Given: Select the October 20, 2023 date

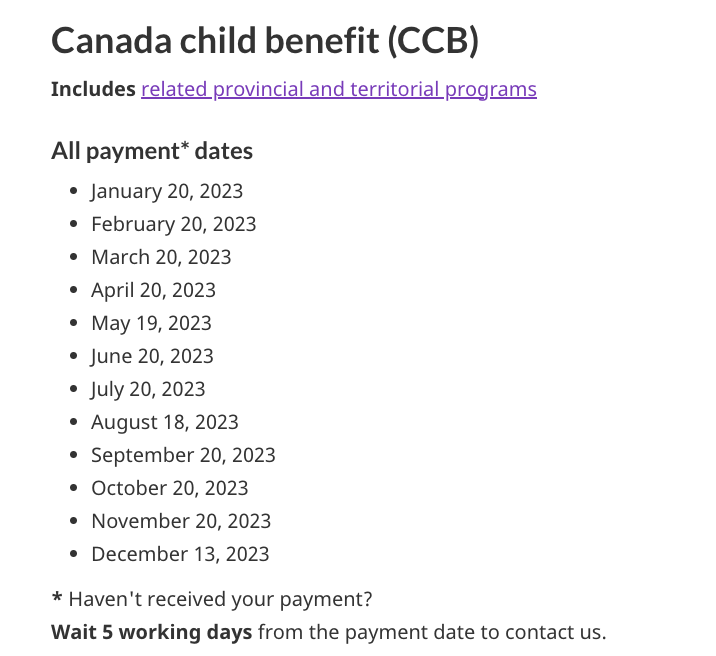Looking at the screenshot, I should point(169,488).
